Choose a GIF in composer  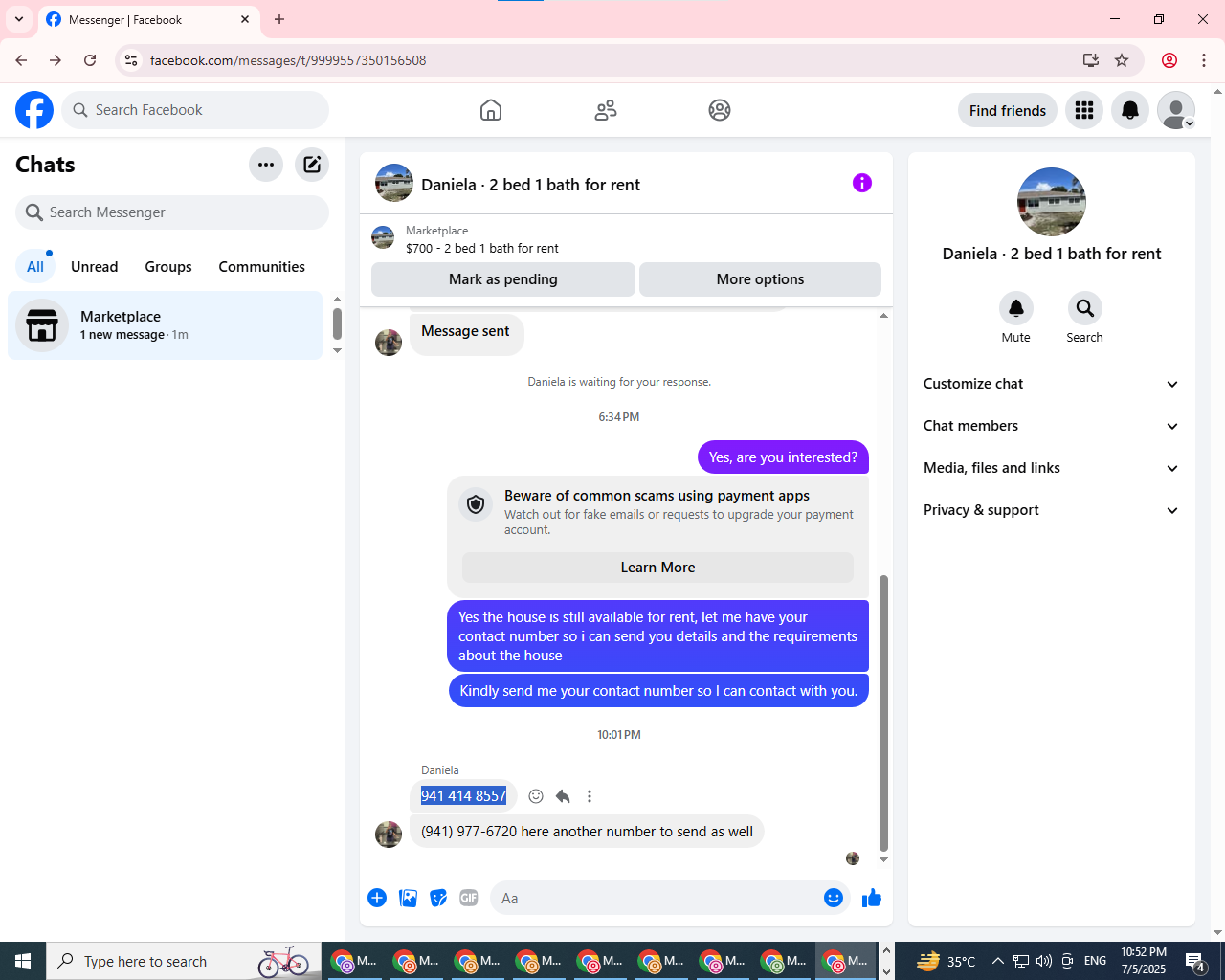click(x=469, y=898)
